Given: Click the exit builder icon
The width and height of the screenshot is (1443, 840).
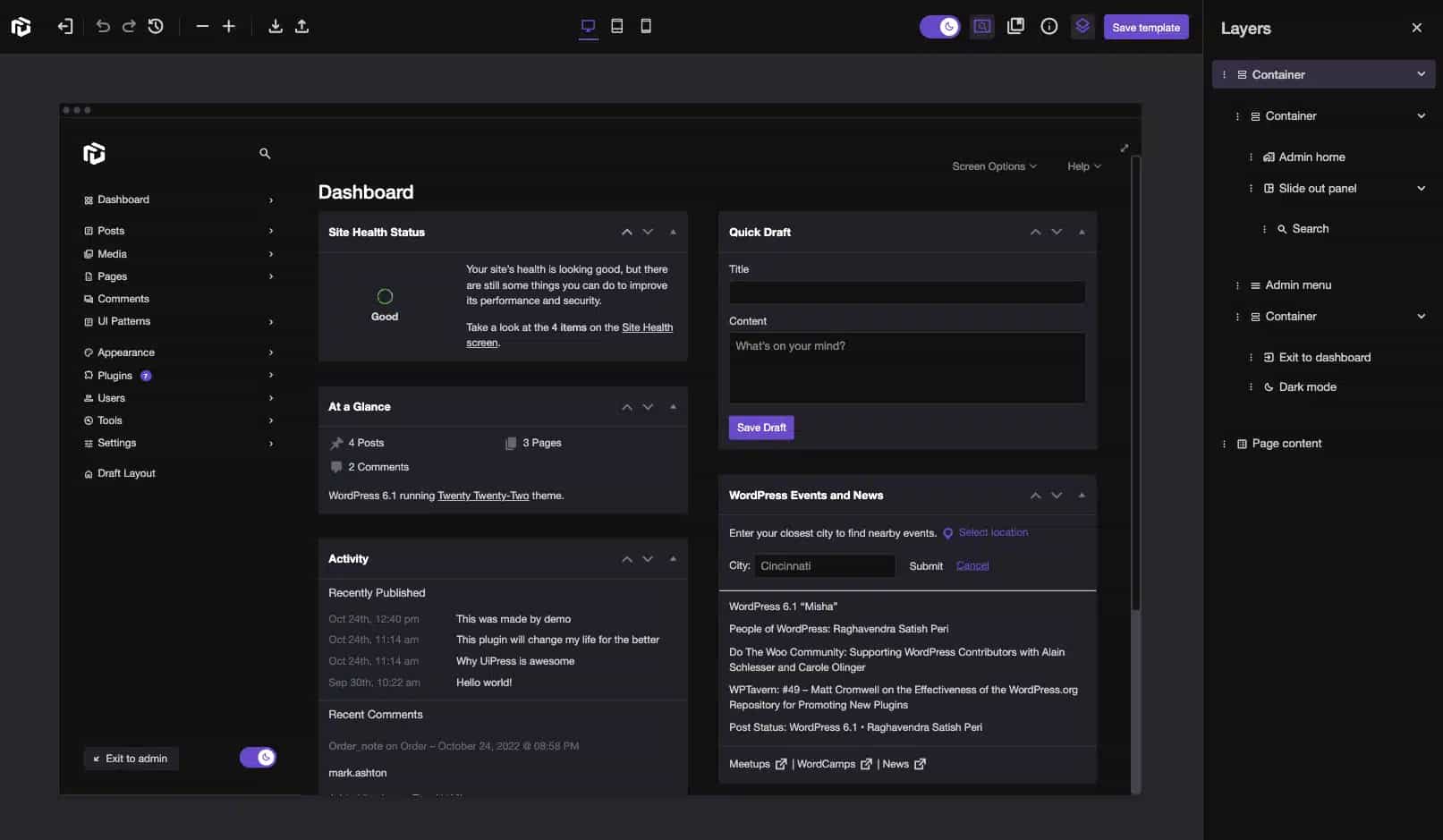Looking at the screenshot, I should click(x=65, y=27).
